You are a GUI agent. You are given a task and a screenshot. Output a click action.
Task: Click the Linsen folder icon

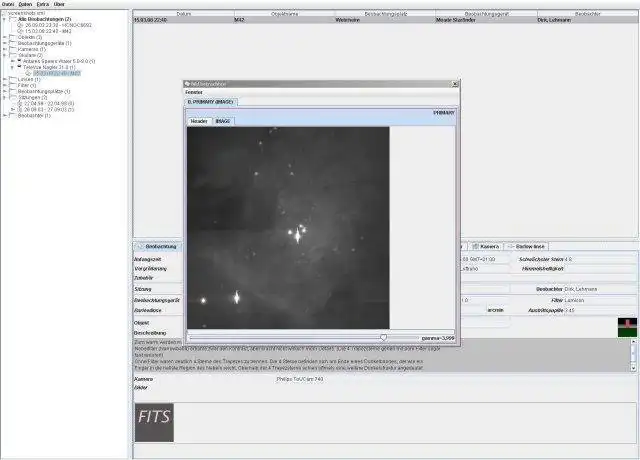(x=13, y=80)
